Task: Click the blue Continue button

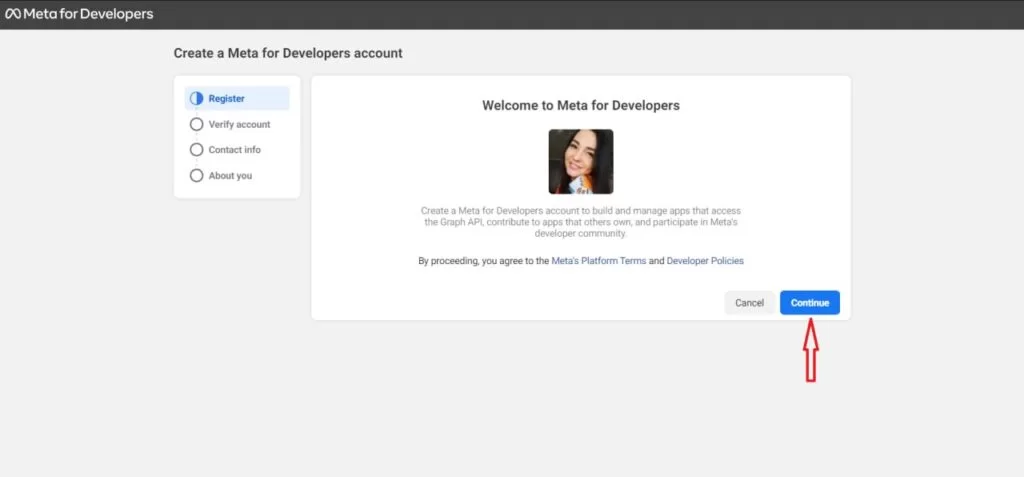Action: pyautogui.click(x=810, y=303)
